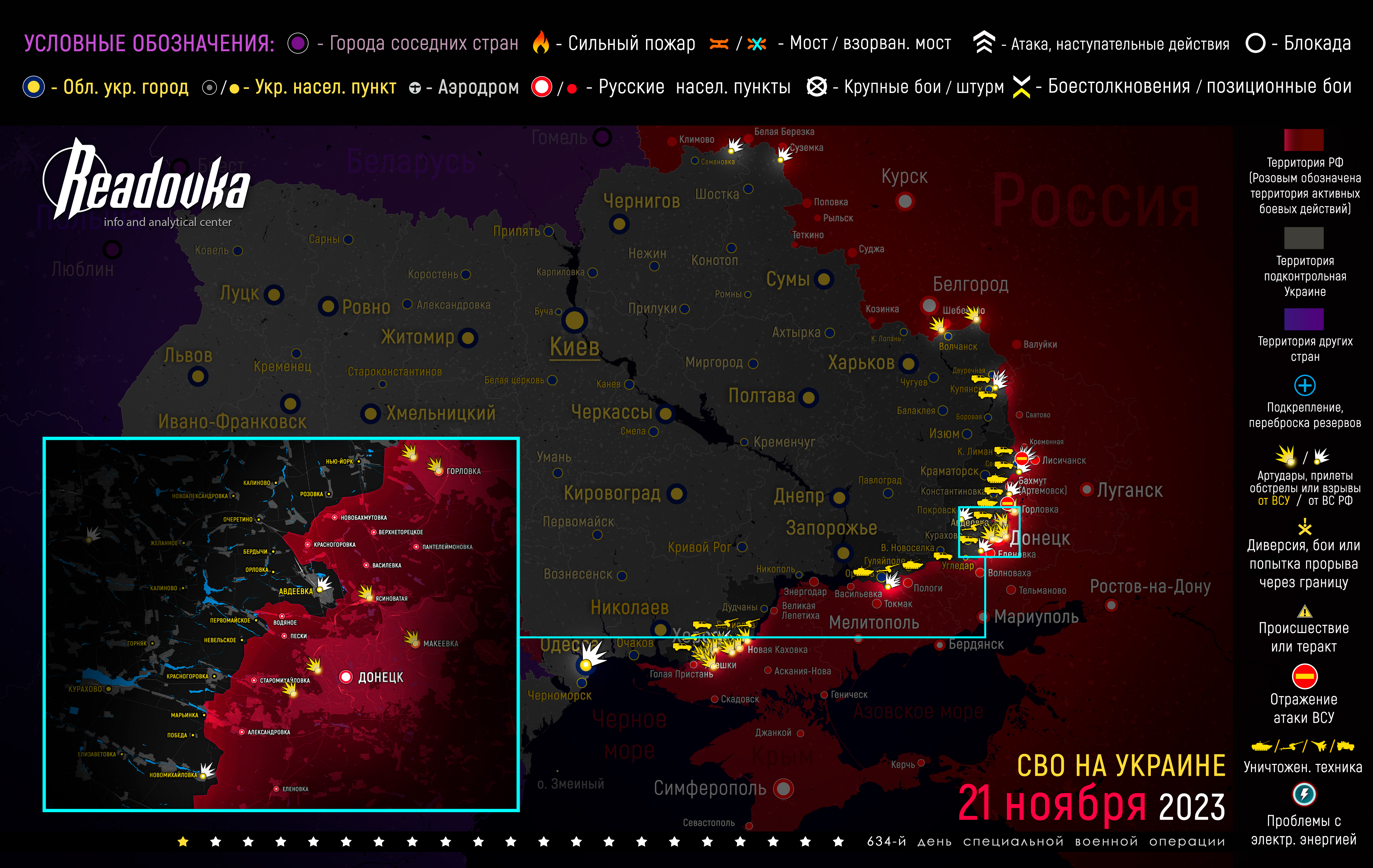Image resolution: width=1373 pixels, height=868 pixels.
Task: Click the 'Сумы' label
Action: pyautogui.click(x=787, y=279)
